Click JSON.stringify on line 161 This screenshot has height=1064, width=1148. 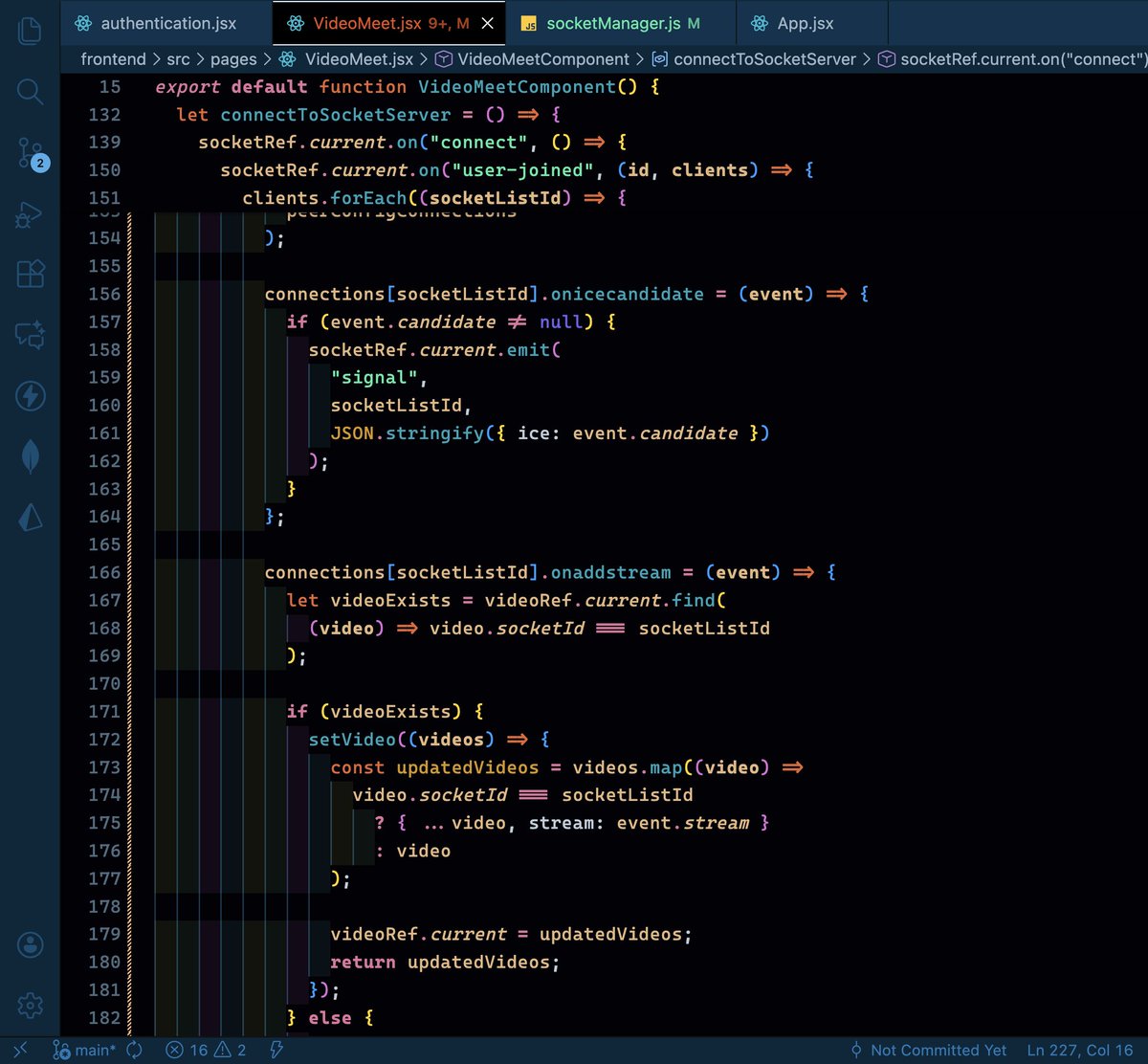pos(408,432)
